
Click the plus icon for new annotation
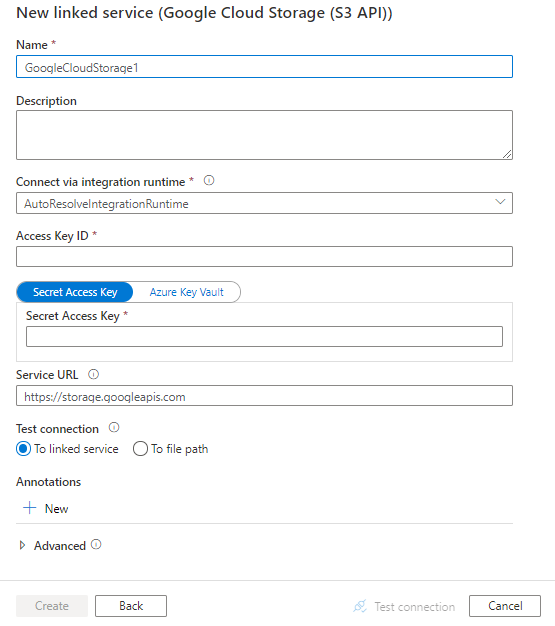30,508
